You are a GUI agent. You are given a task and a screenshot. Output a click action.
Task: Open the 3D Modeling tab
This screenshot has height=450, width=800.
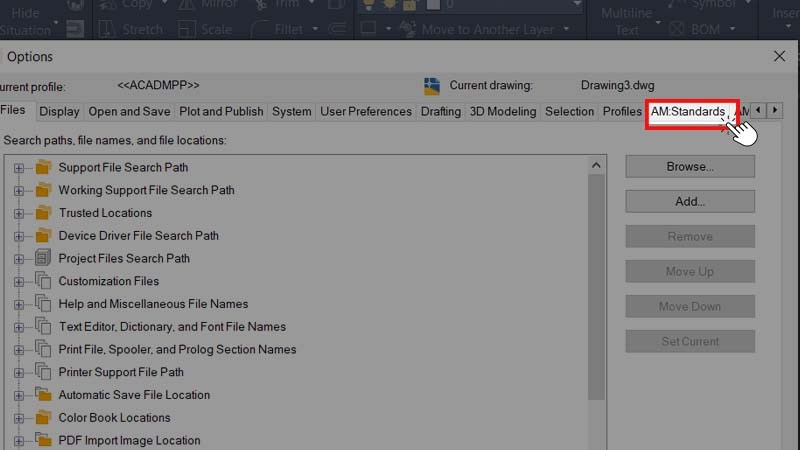click(503, 111)
